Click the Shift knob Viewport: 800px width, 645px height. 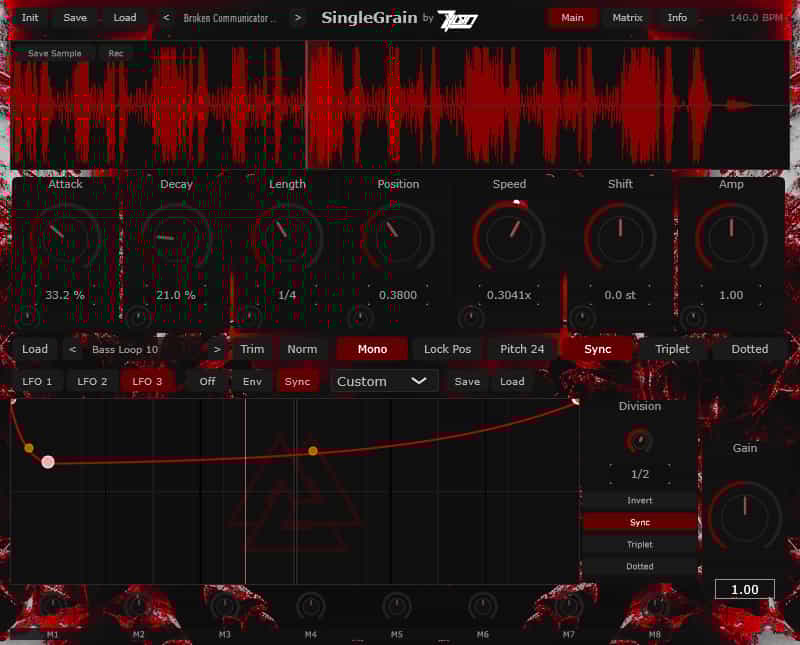[620, 237]
